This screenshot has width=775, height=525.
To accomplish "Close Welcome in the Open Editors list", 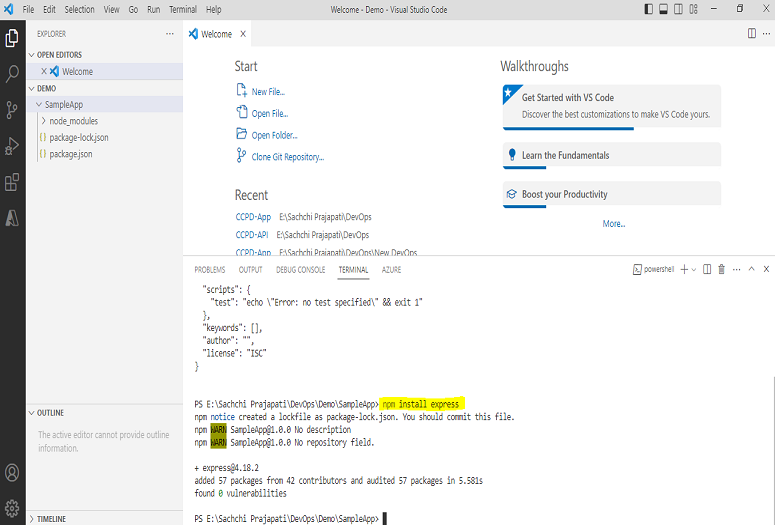I will click(x=44, y=71).
